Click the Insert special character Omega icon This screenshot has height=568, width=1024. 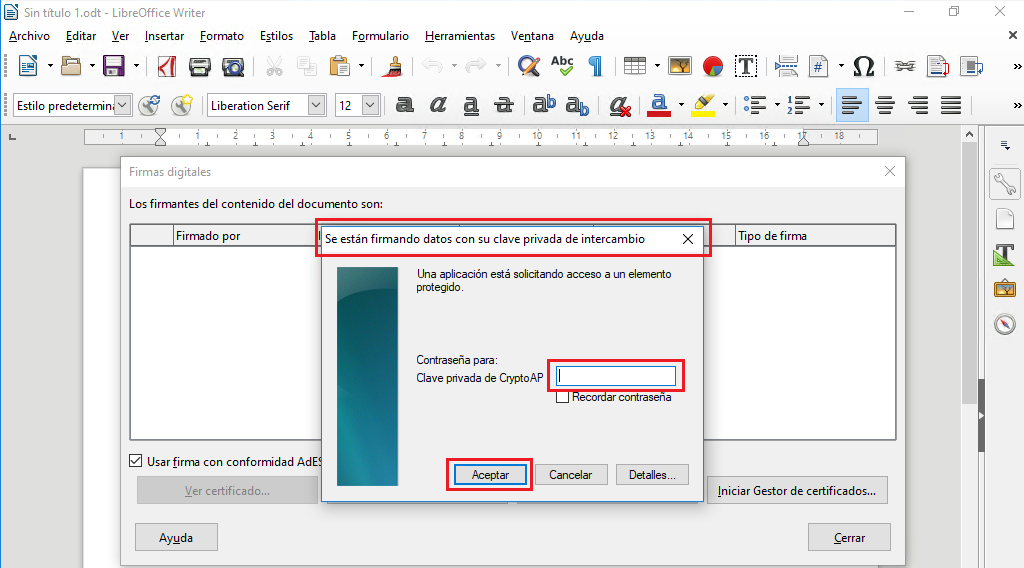coord(864,67)
